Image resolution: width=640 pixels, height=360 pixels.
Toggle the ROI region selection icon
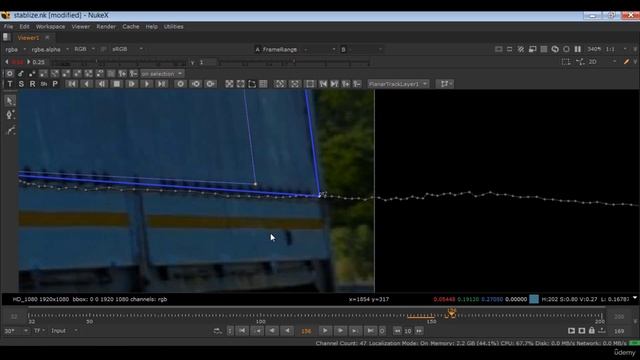pyautogui.click(x=566, y=62)
